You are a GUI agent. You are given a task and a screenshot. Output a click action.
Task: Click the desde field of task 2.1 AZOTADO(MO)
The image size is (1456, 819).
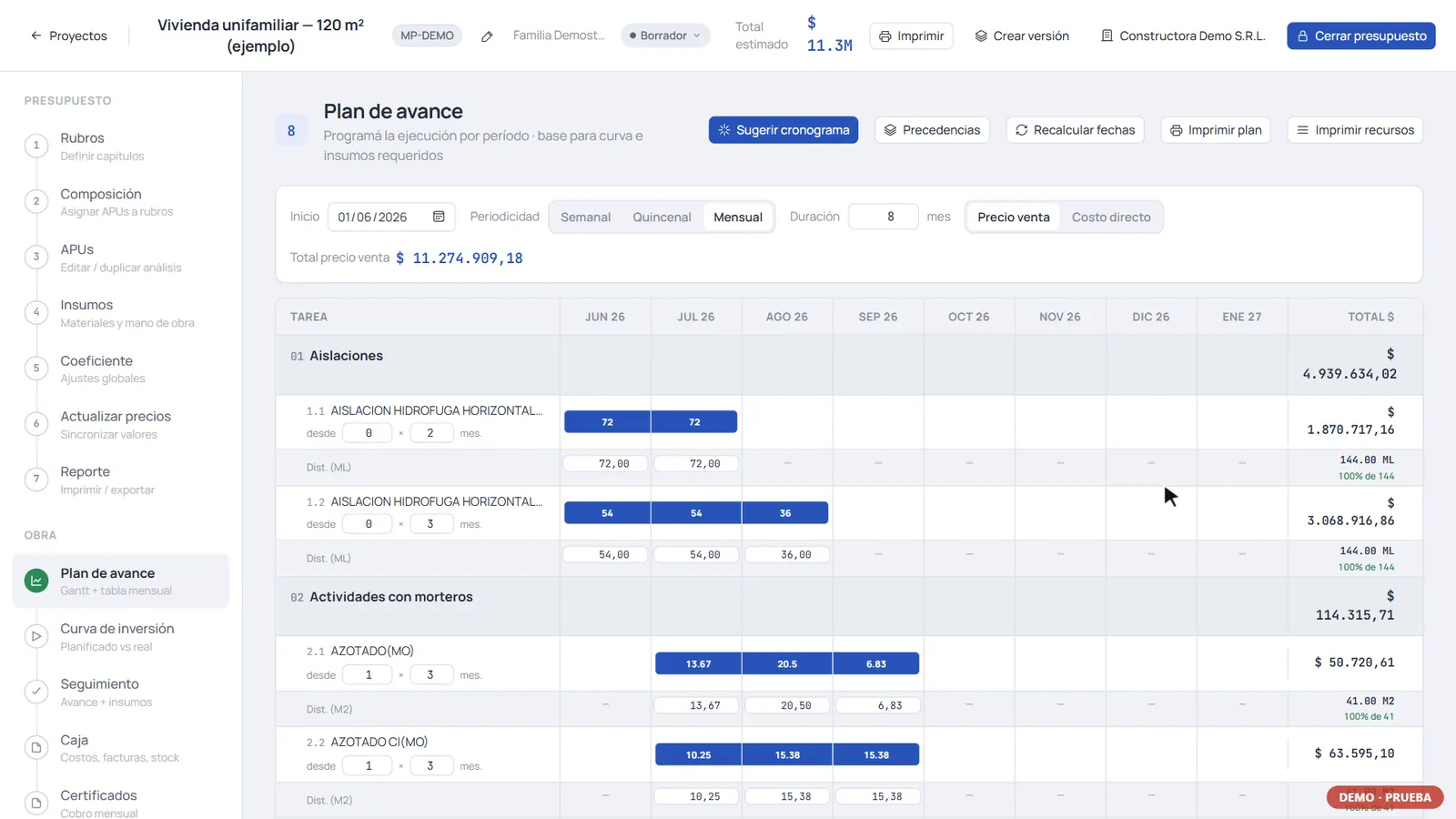368,675
